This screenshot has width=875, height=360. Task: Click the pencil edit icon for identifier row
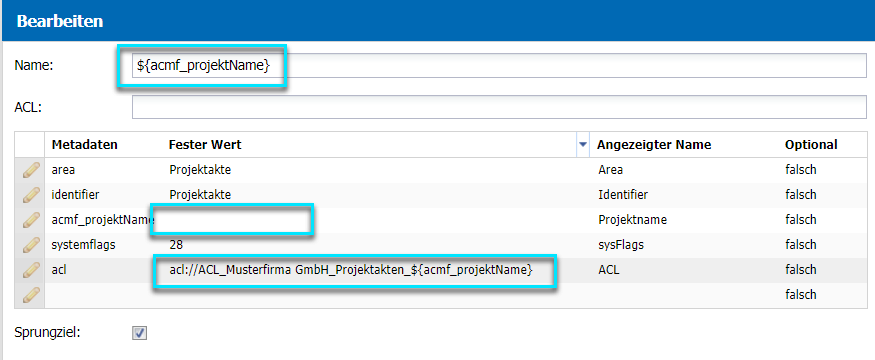(x=31, y=195)
